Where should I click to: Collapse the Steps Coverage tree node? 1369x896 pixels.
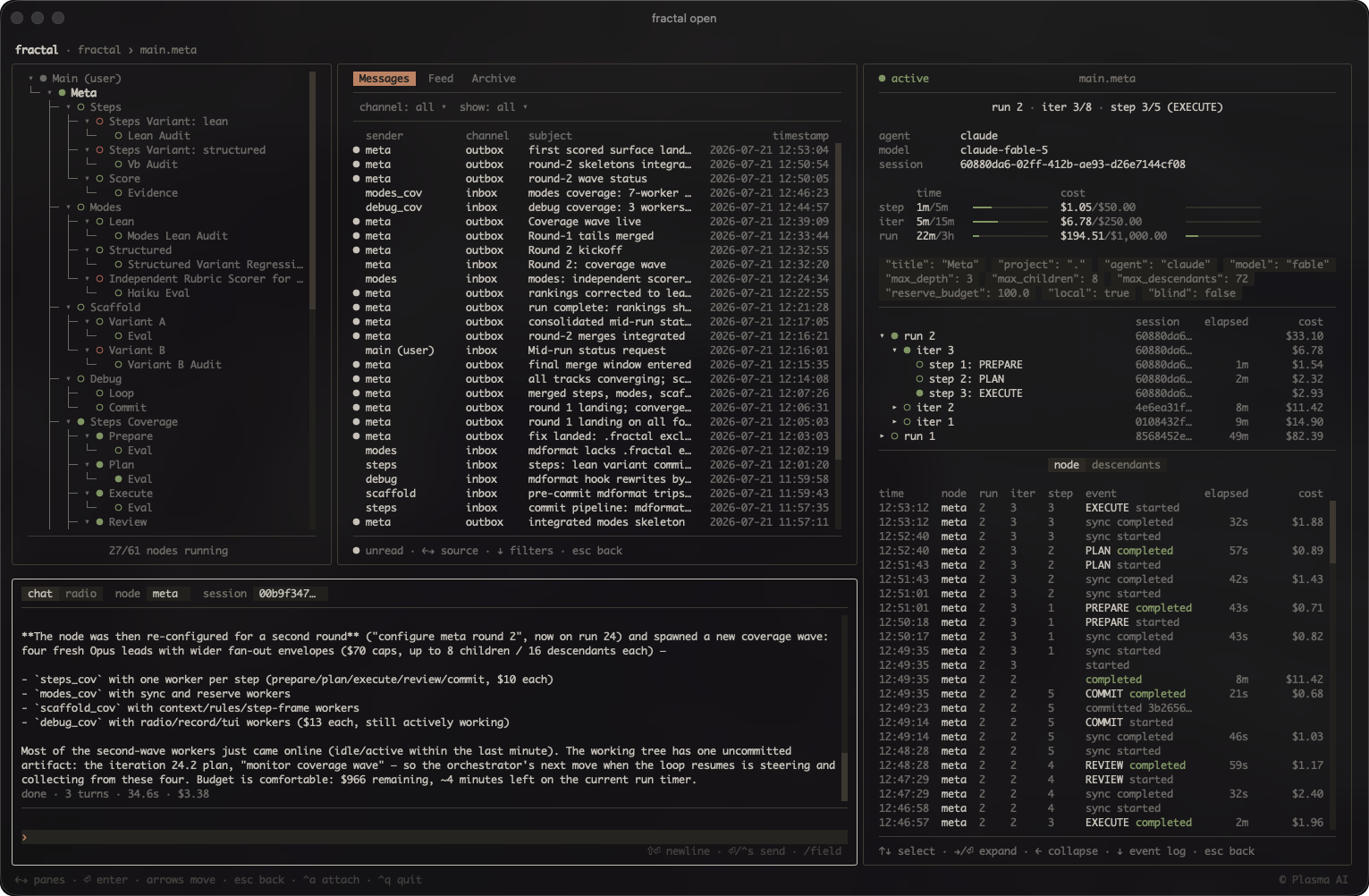coord(69,422)
